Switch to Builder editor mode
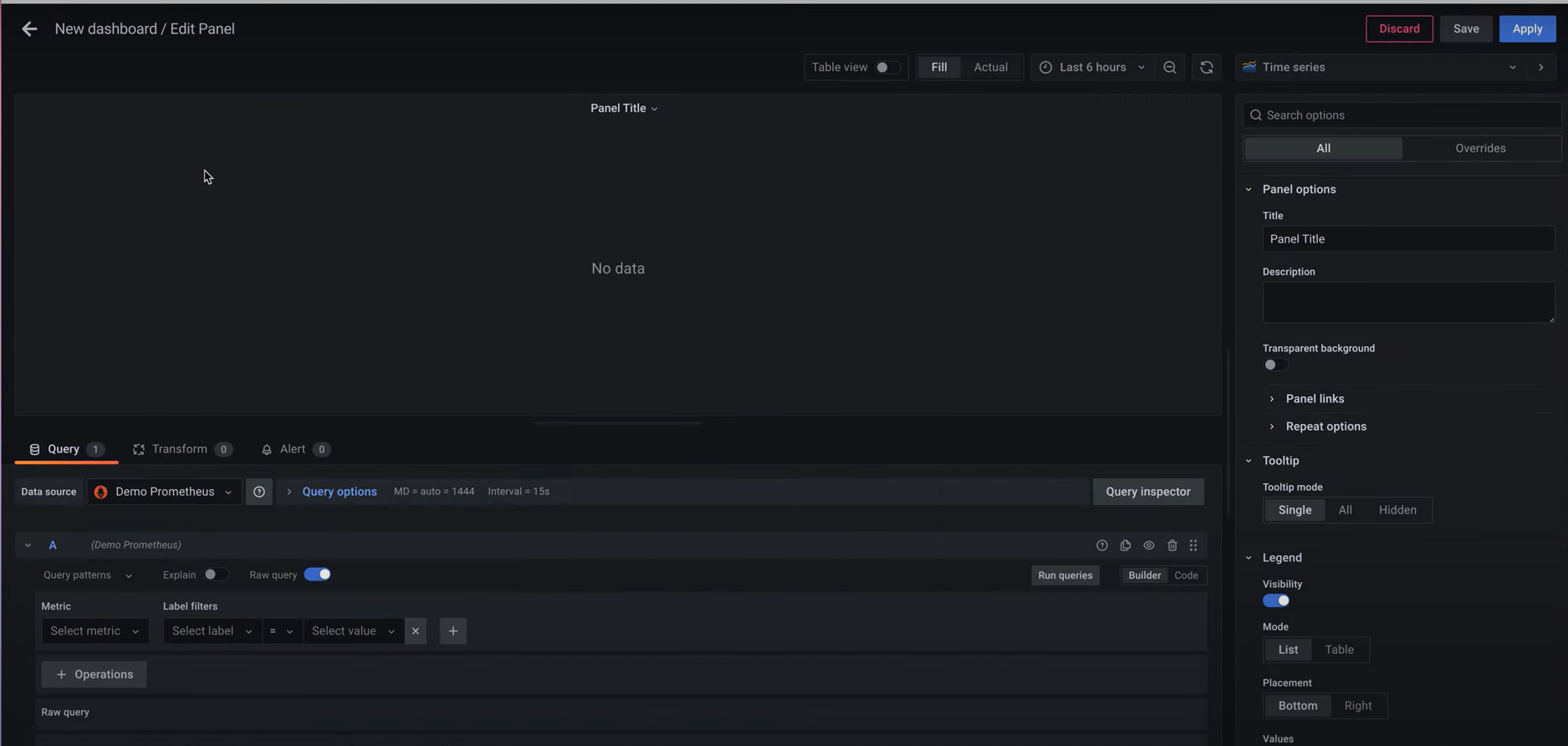 pyautogui.click(x=1144, y=575)
